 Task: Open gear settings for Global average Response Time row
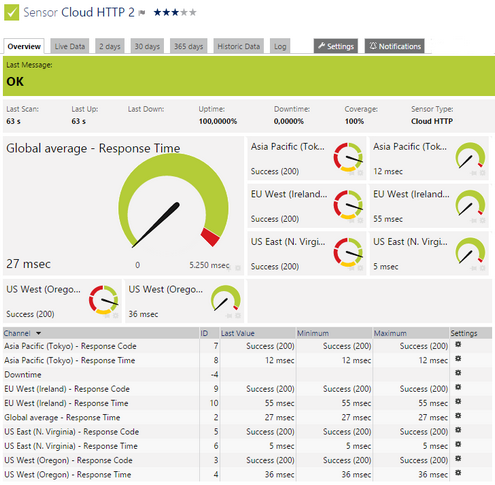click(x=458, y=416)
